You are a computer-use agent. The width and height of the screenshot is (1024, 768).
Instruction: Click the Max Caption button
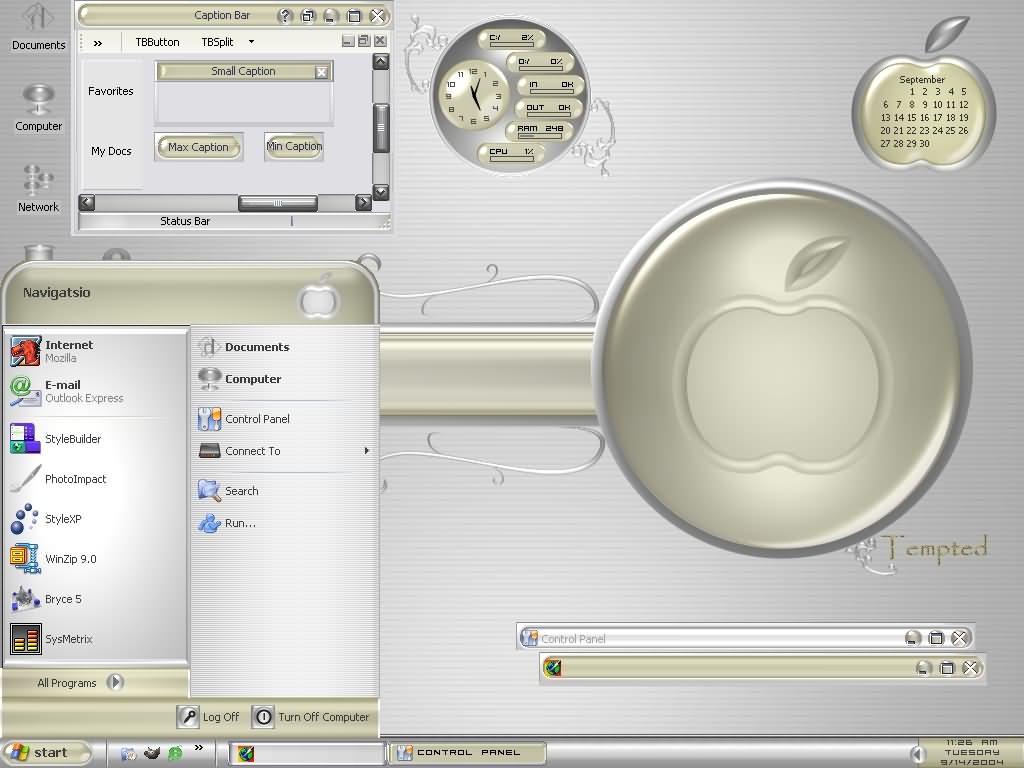point(199,147)
